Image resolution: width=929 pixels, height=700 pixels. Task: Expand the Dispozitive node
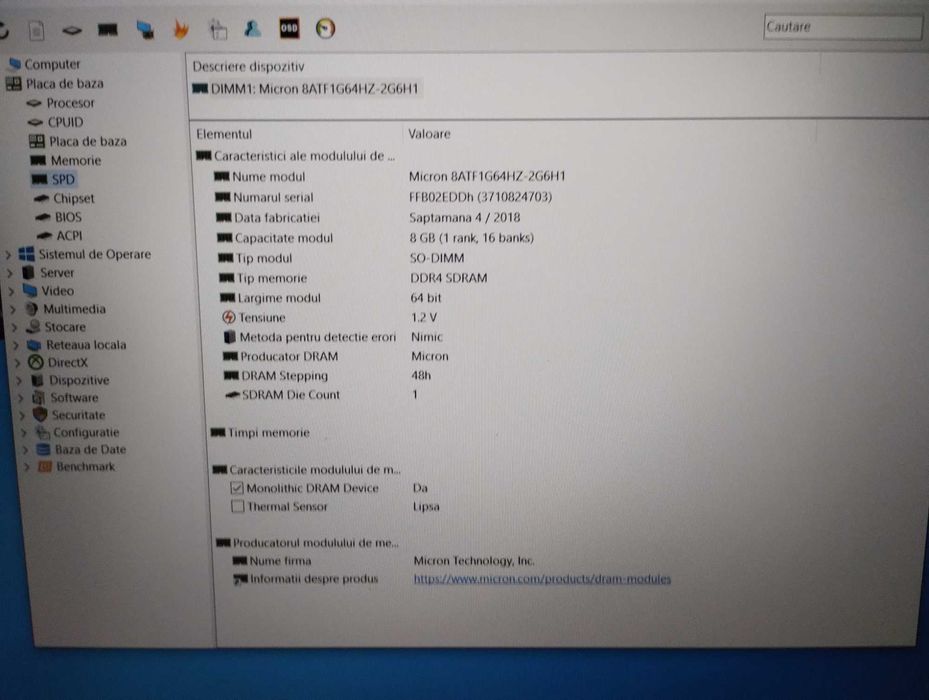(20, 381)
